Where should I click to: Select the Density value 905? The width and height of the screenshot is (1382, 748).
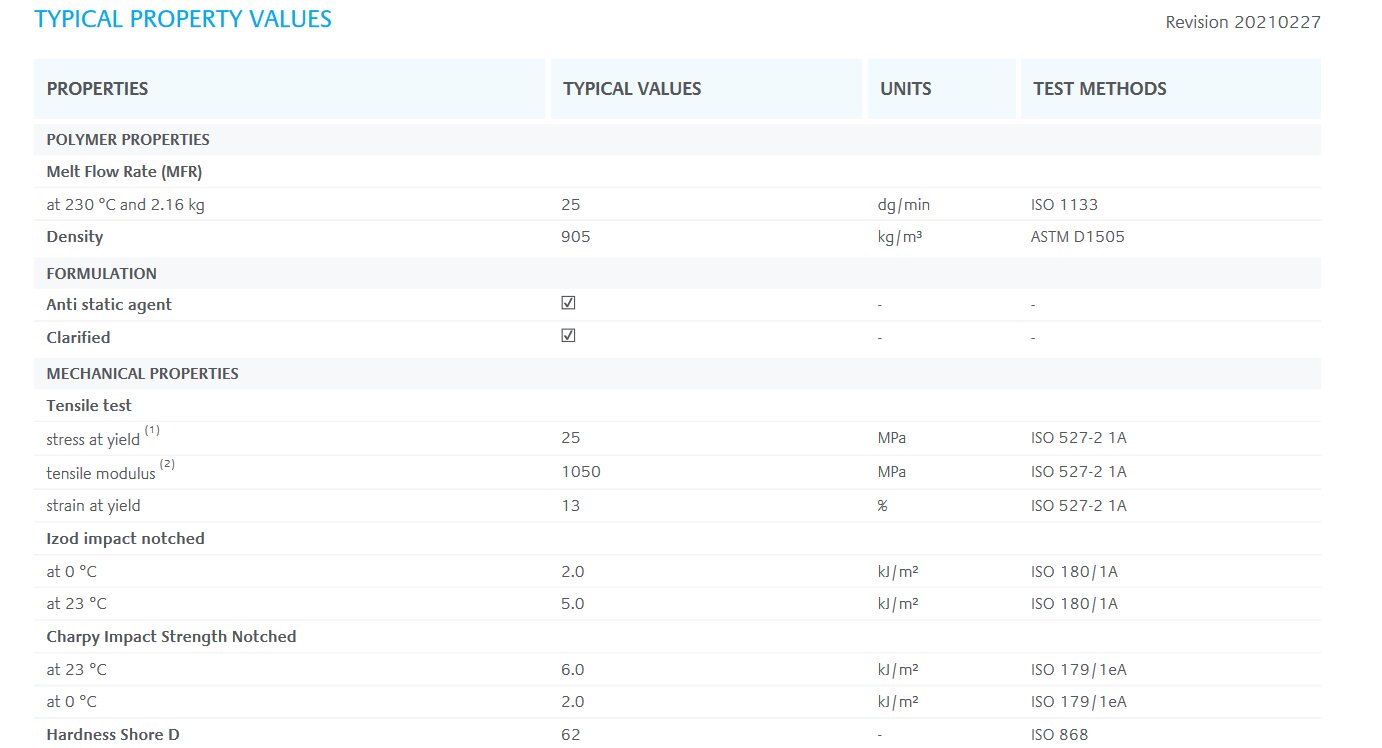coord(577,238)
